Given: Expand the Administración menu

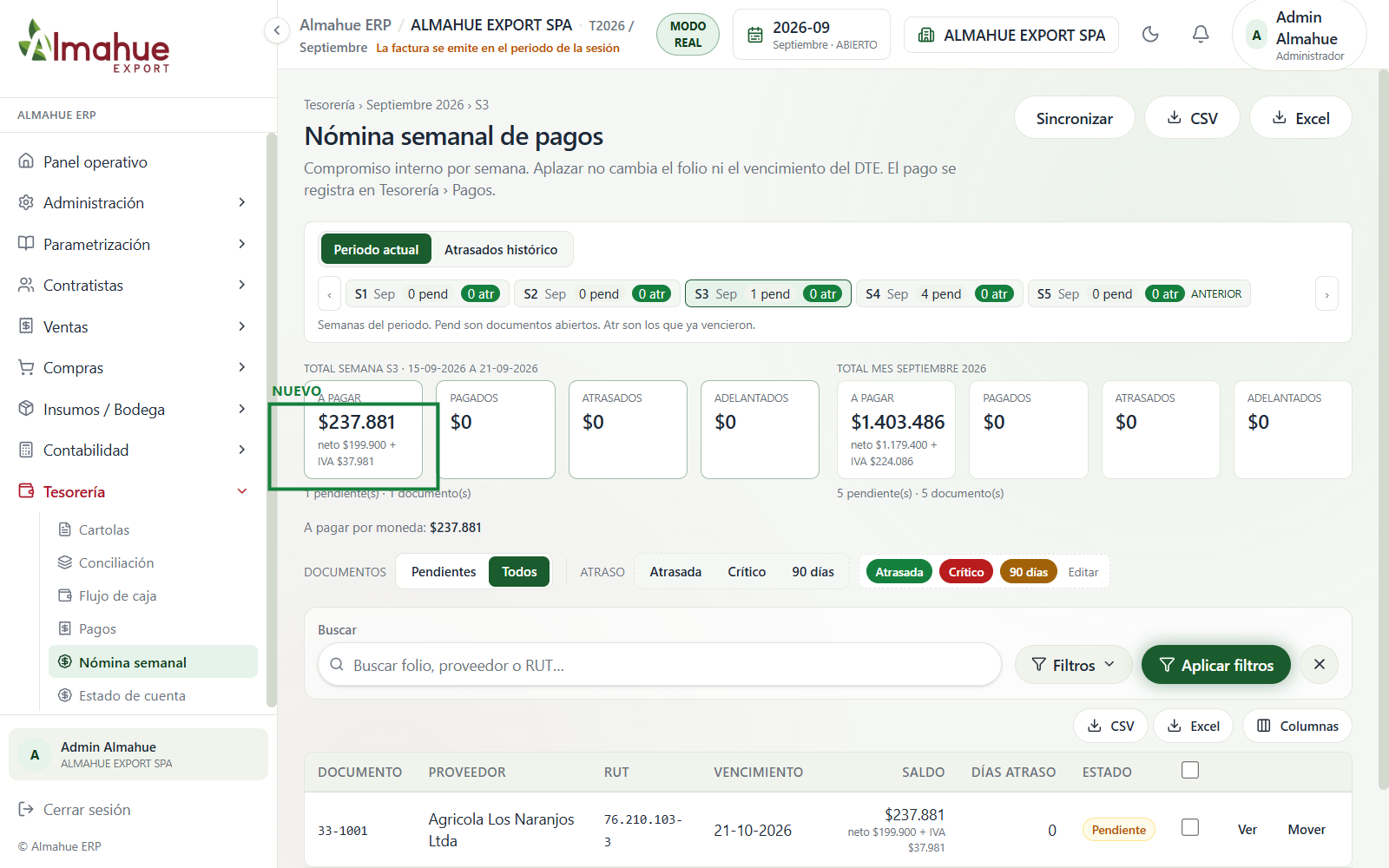Looking at the screenshot, I should pyautogui.click(x=132, y=202).
